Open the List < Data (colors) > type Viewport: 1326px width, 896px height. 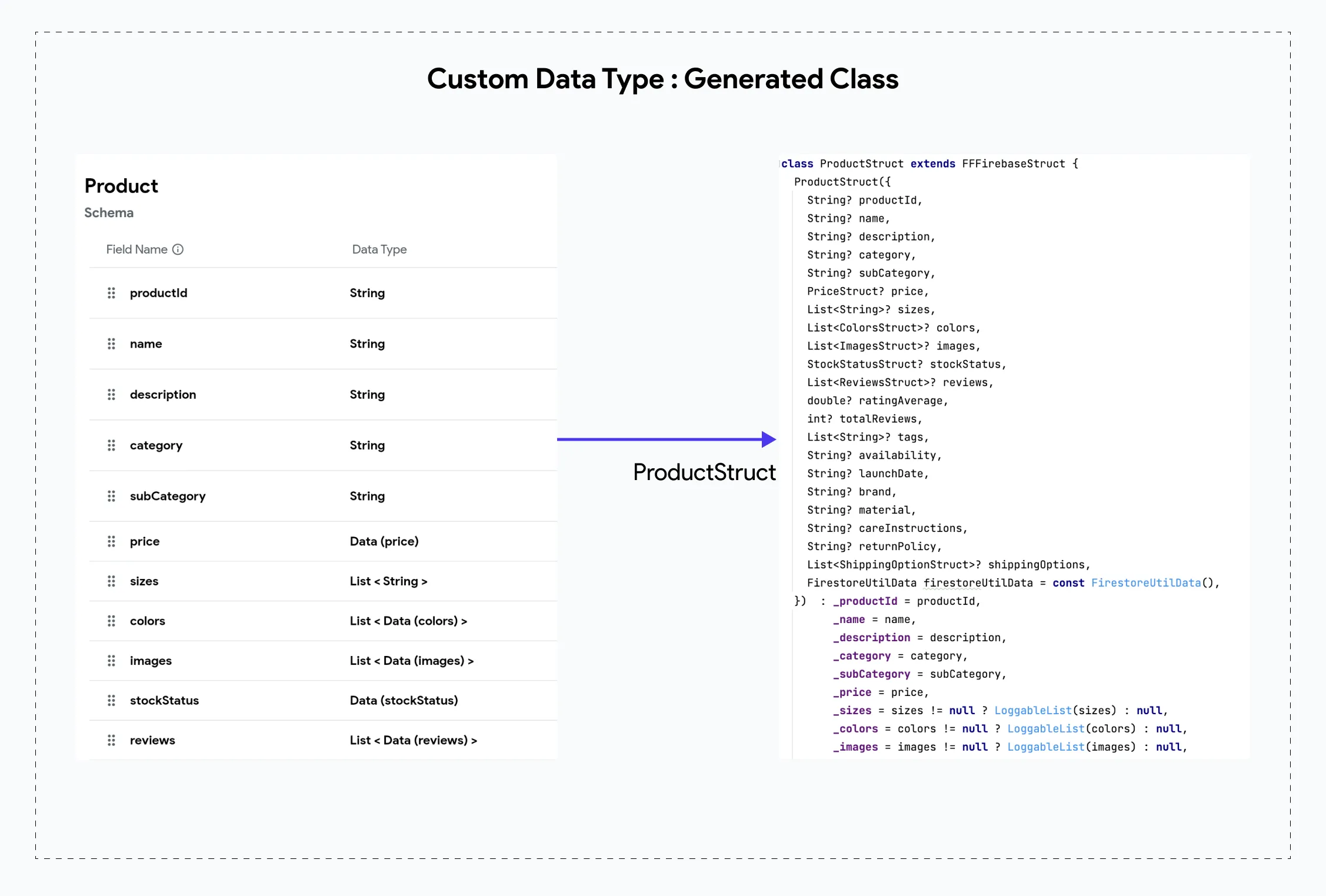(408, 621)
